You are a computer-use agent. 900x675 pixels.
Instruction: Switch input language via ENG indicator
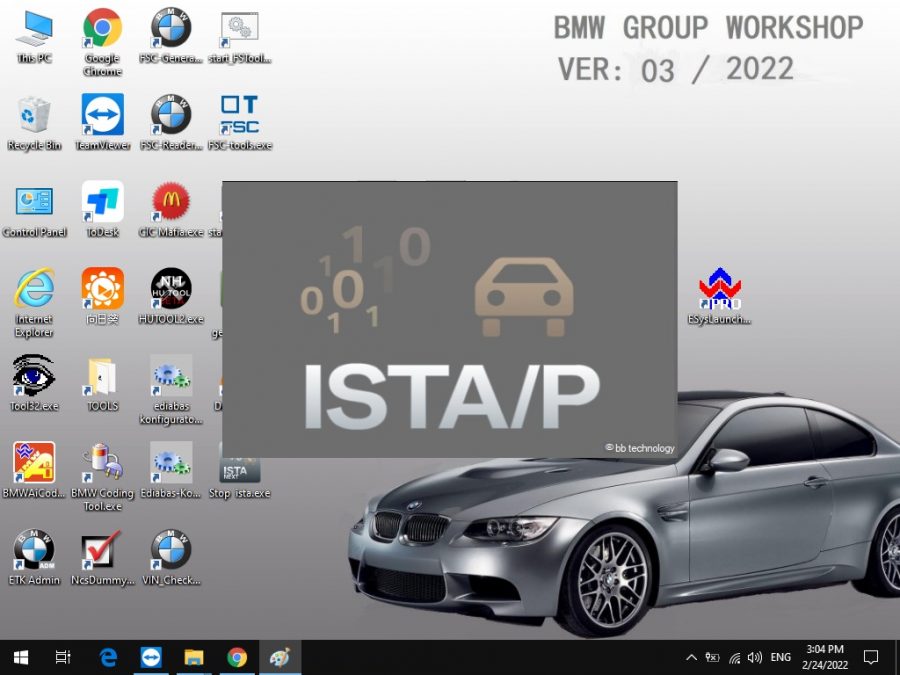tap(780, 657)
